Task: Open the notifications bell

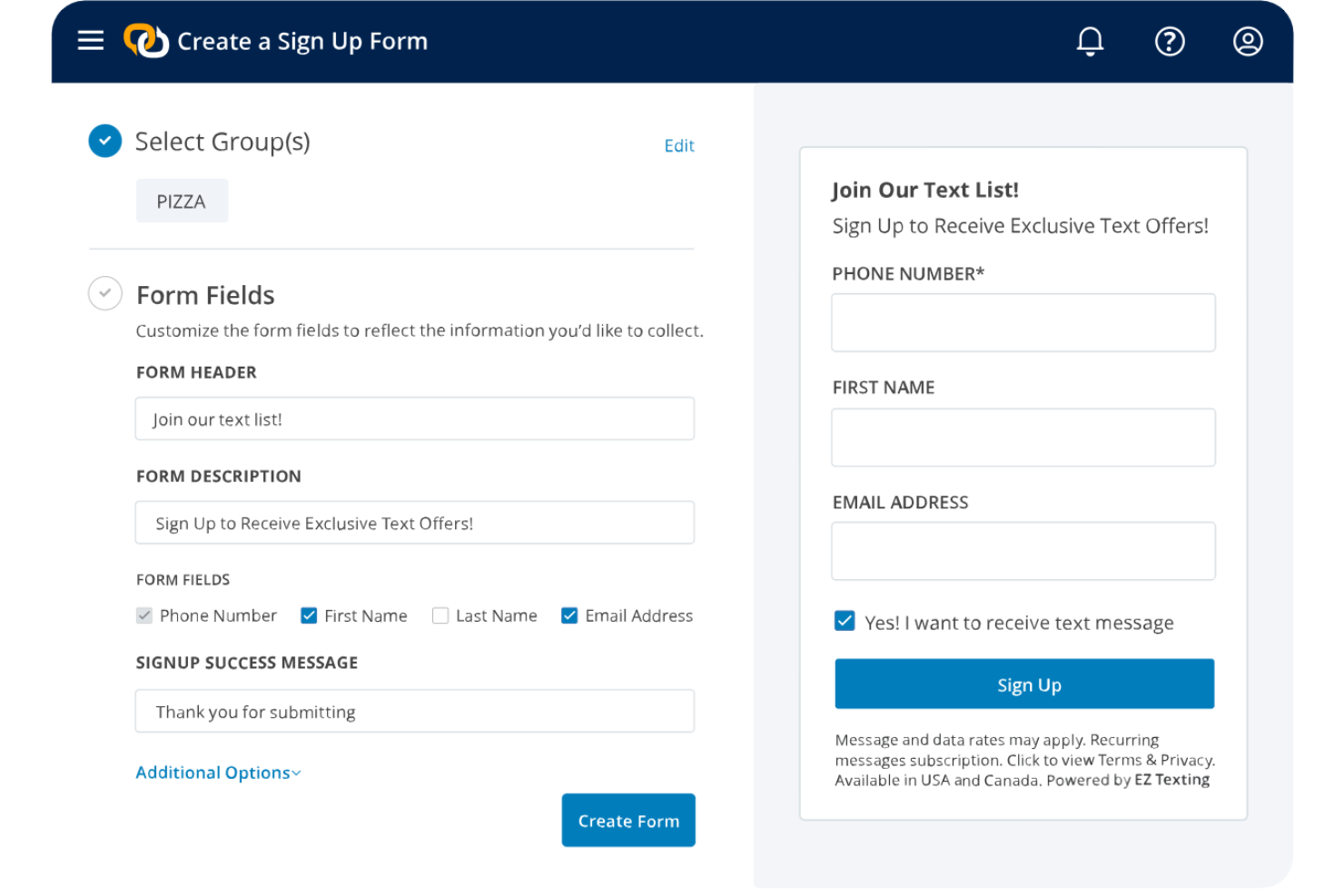Action: [1090, 41]
